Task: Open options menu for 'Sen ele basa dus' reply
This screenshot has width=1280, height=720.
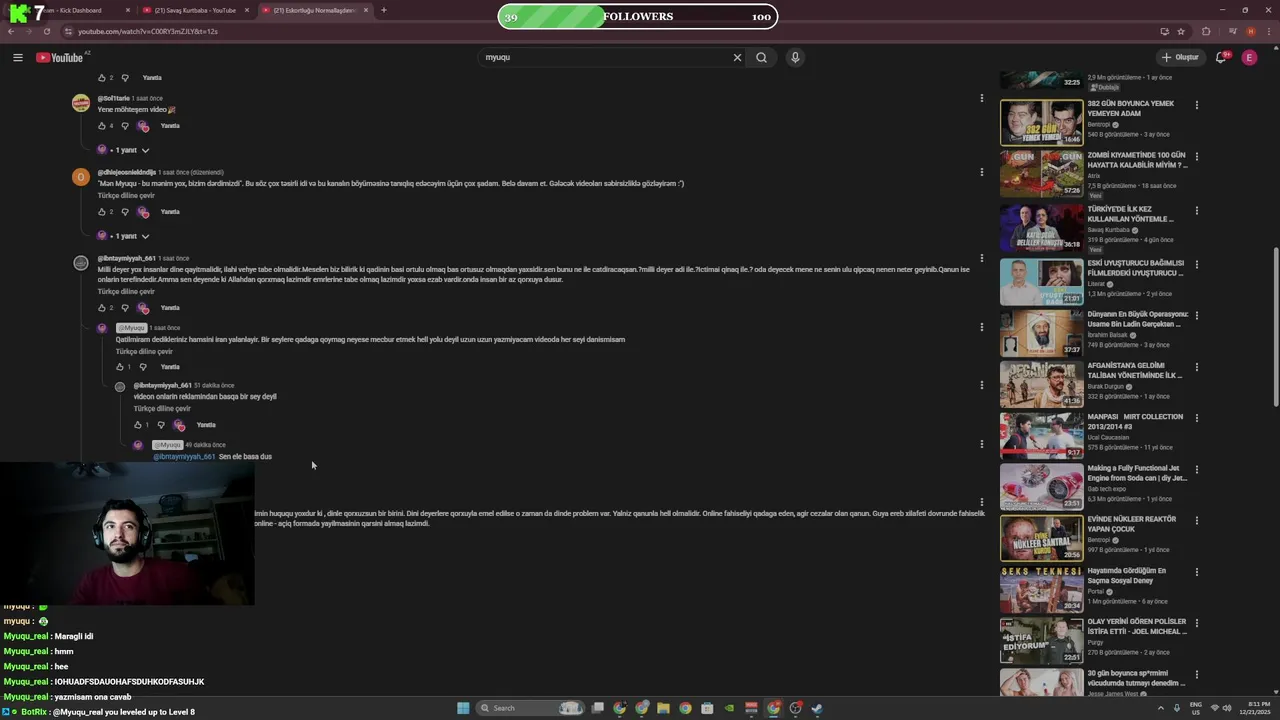Action: click(x=981, y=444)
